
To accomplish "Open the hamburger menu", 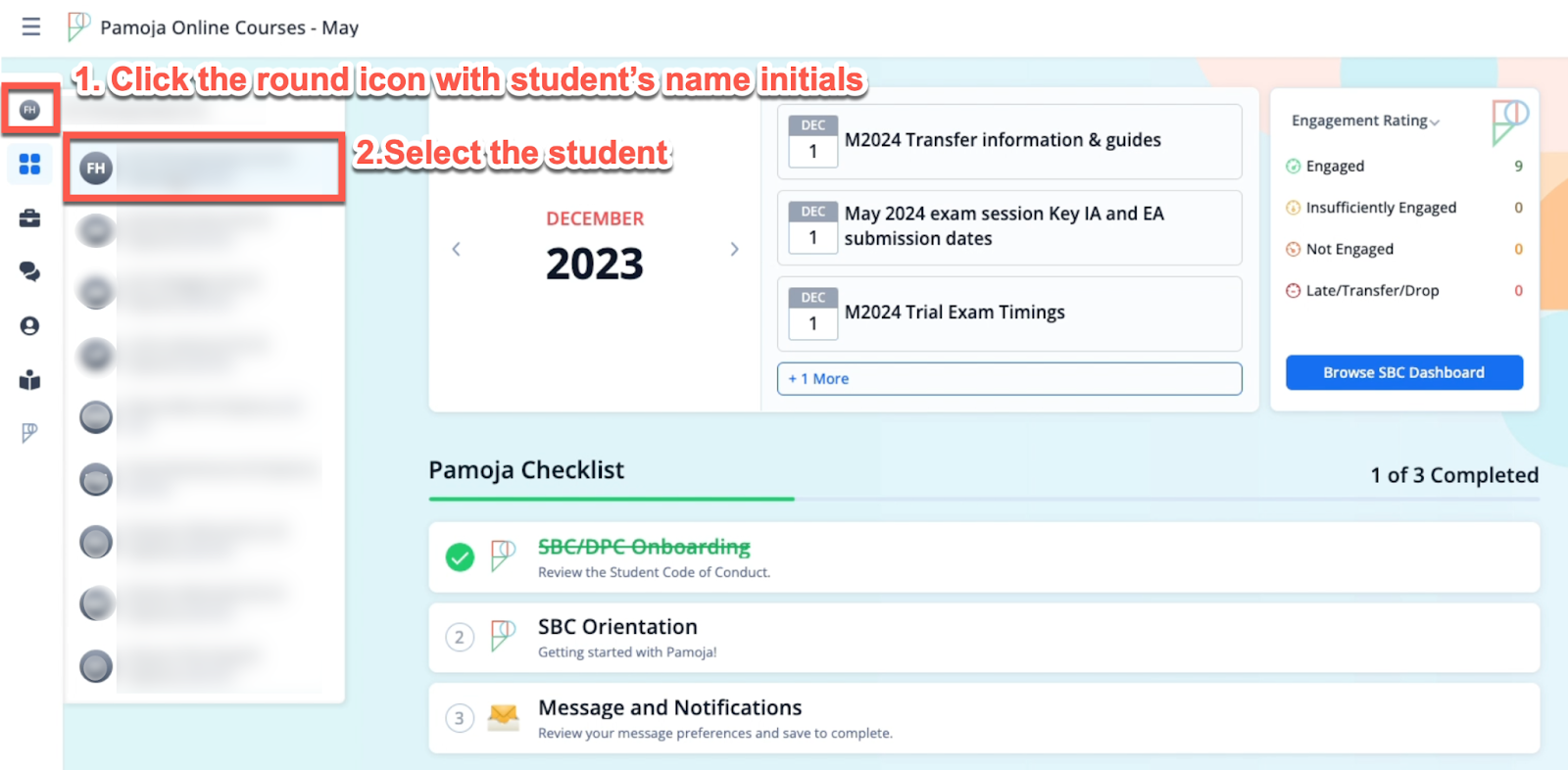I will point(31,27).
